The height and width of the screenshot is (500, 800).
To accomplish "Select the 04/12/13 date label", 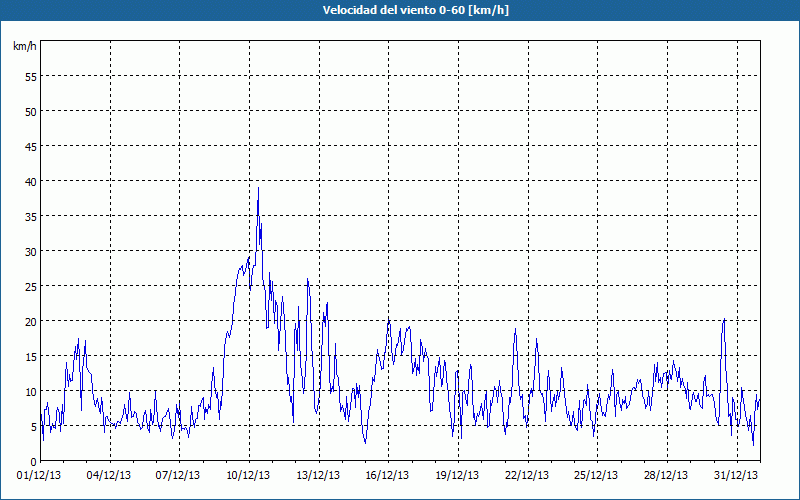I will click(x=109, y=476).
